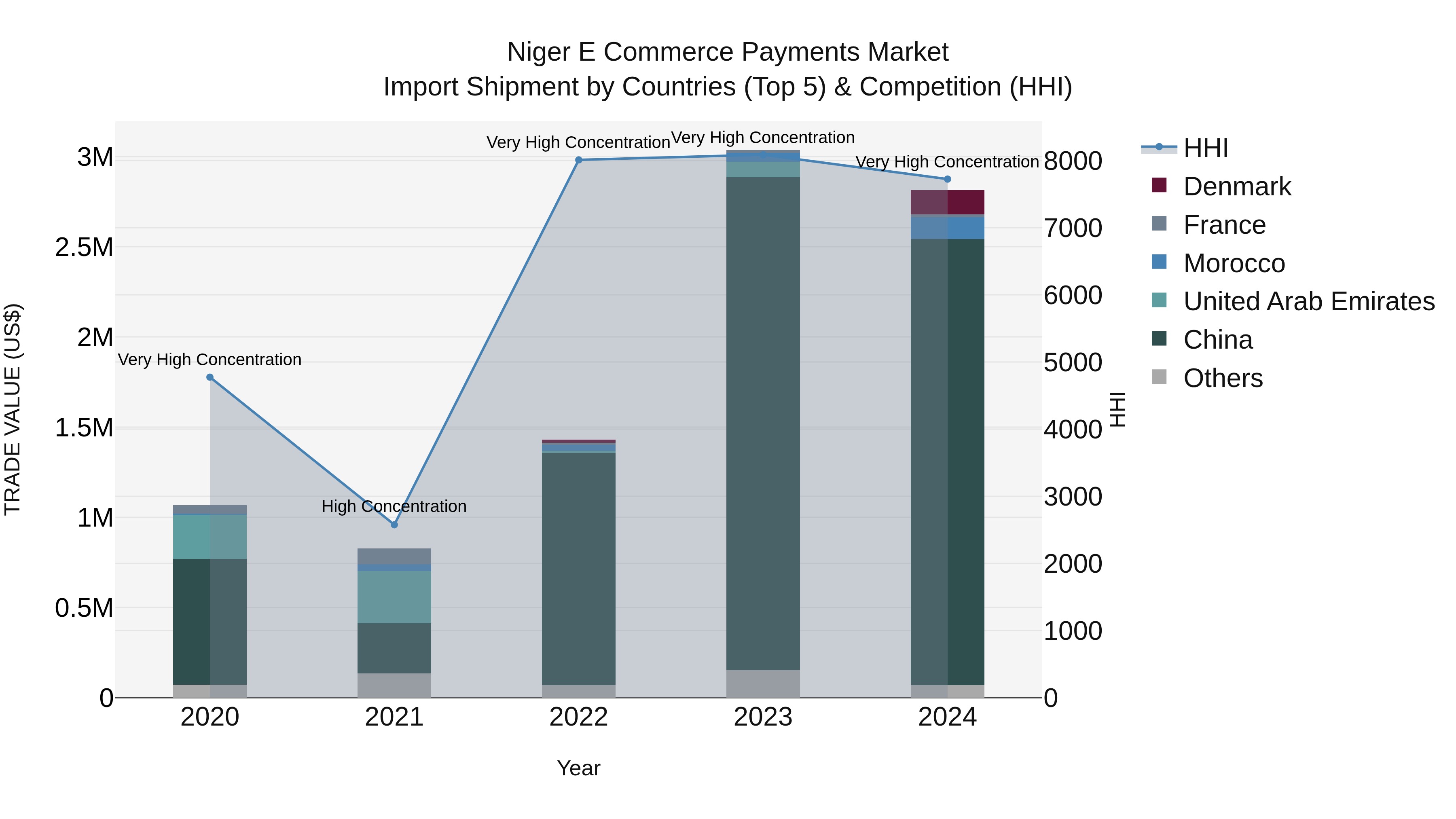The image size is (1456, 819).
Task: Click the 2024 HHI data point
Action: click(x=948, y=179)
